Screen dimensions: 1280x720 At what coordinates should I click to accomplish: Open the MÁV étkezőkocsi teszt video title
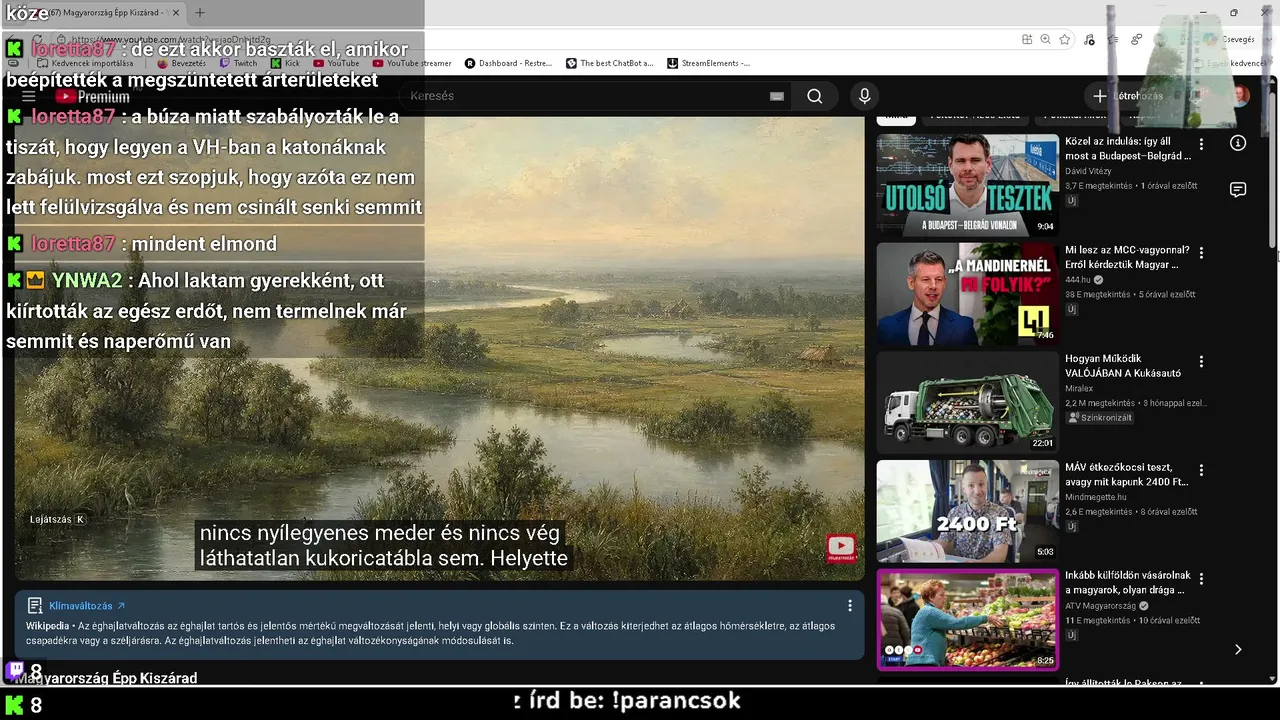[1127, 474]
